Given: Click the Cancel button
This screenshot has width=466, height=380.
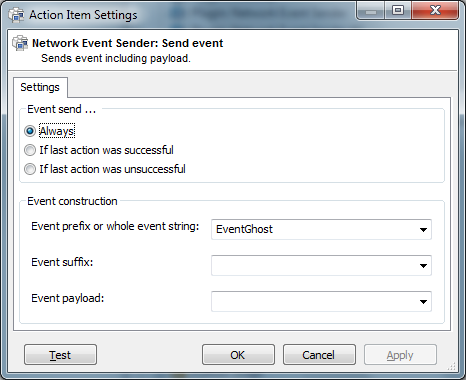Looking at the screenshot, I should tap(319, 355).
